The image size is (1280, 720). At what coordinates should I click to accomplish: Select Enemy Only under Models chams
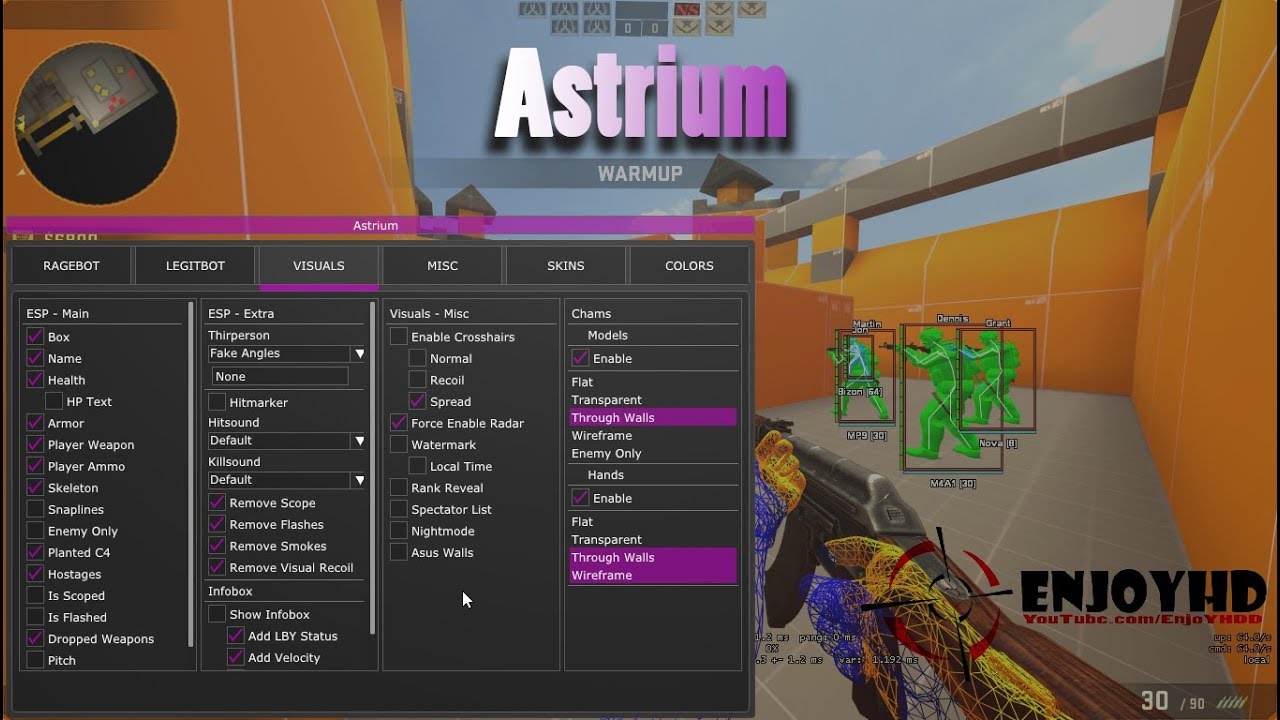(653, 454)
